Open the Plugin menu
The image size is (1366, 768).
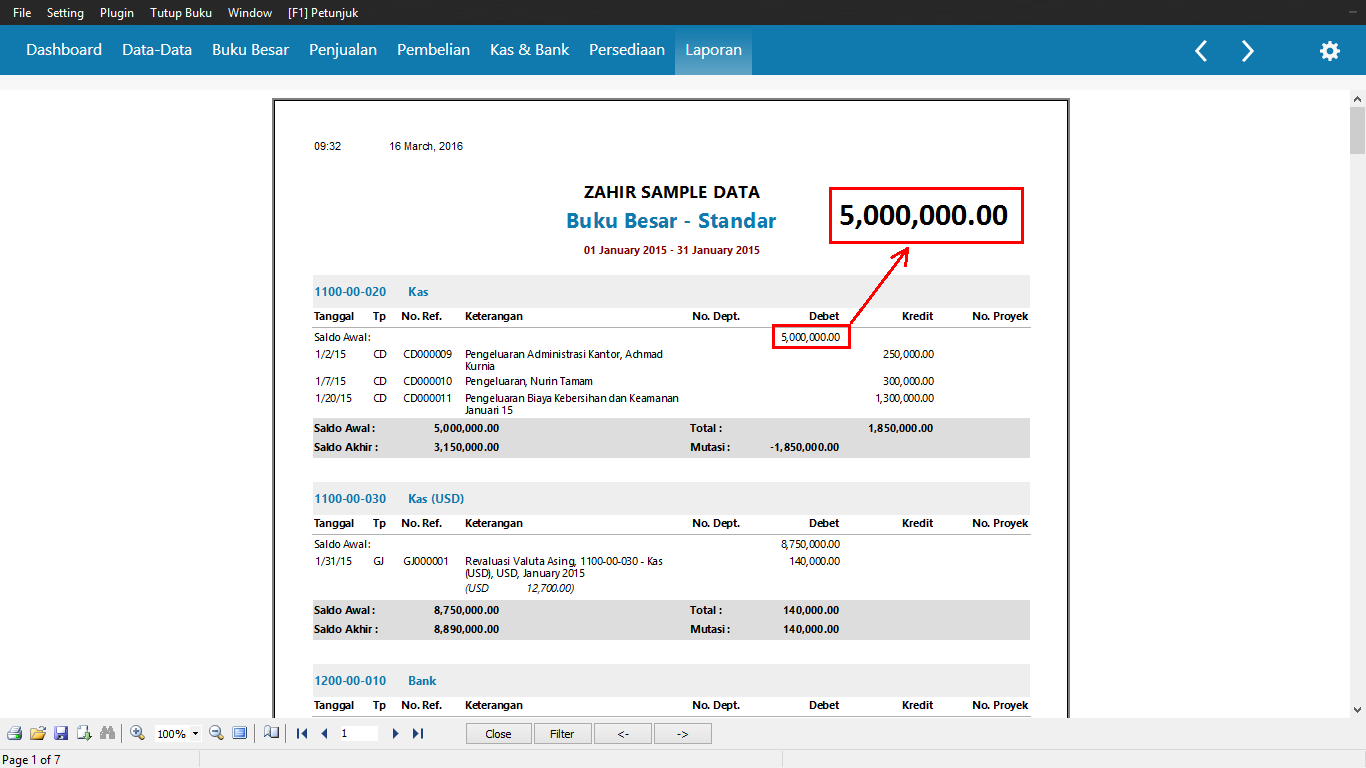(117, 13)
